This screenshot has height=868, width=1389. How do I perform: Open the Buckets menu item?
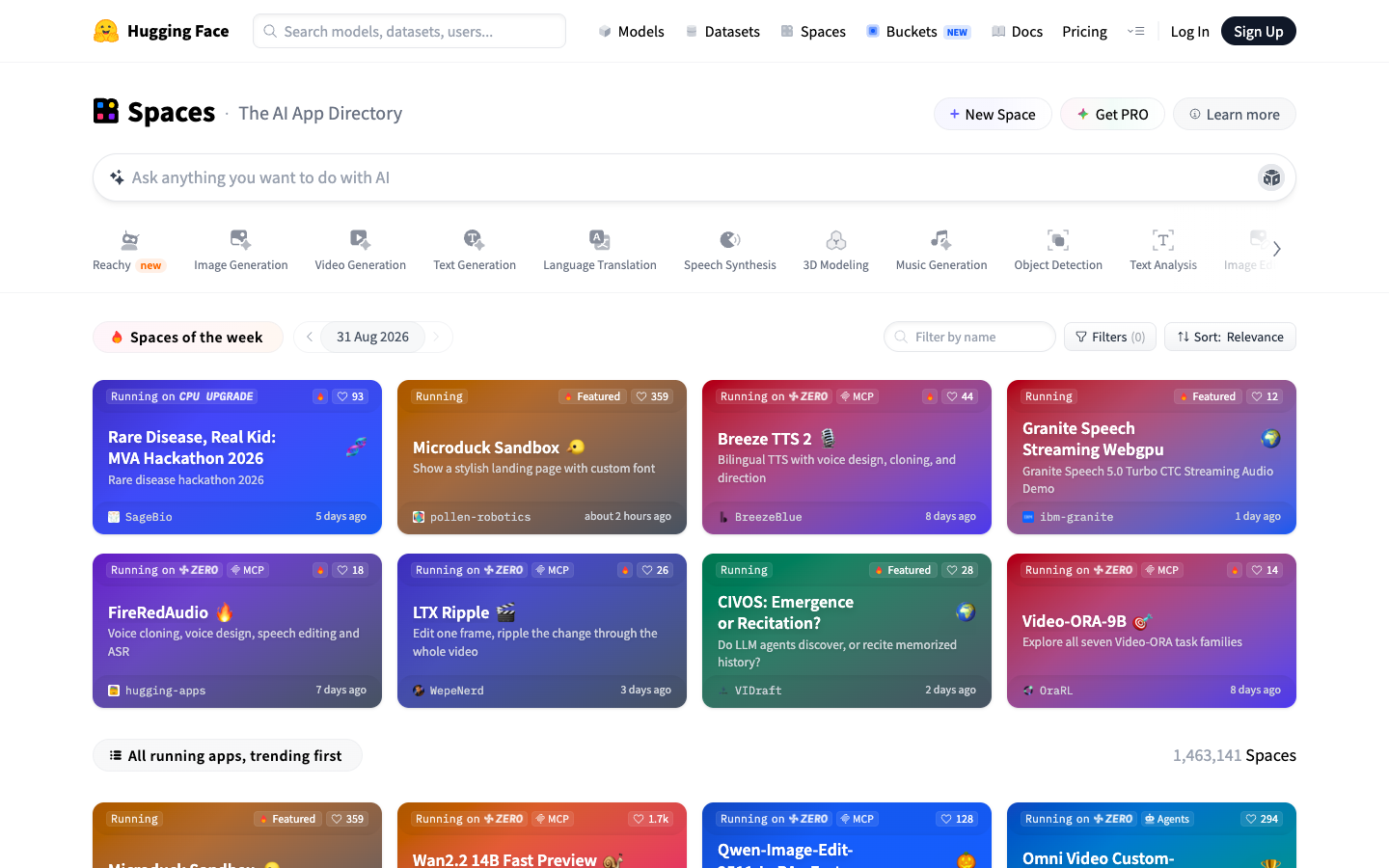(x=917, y=31)
